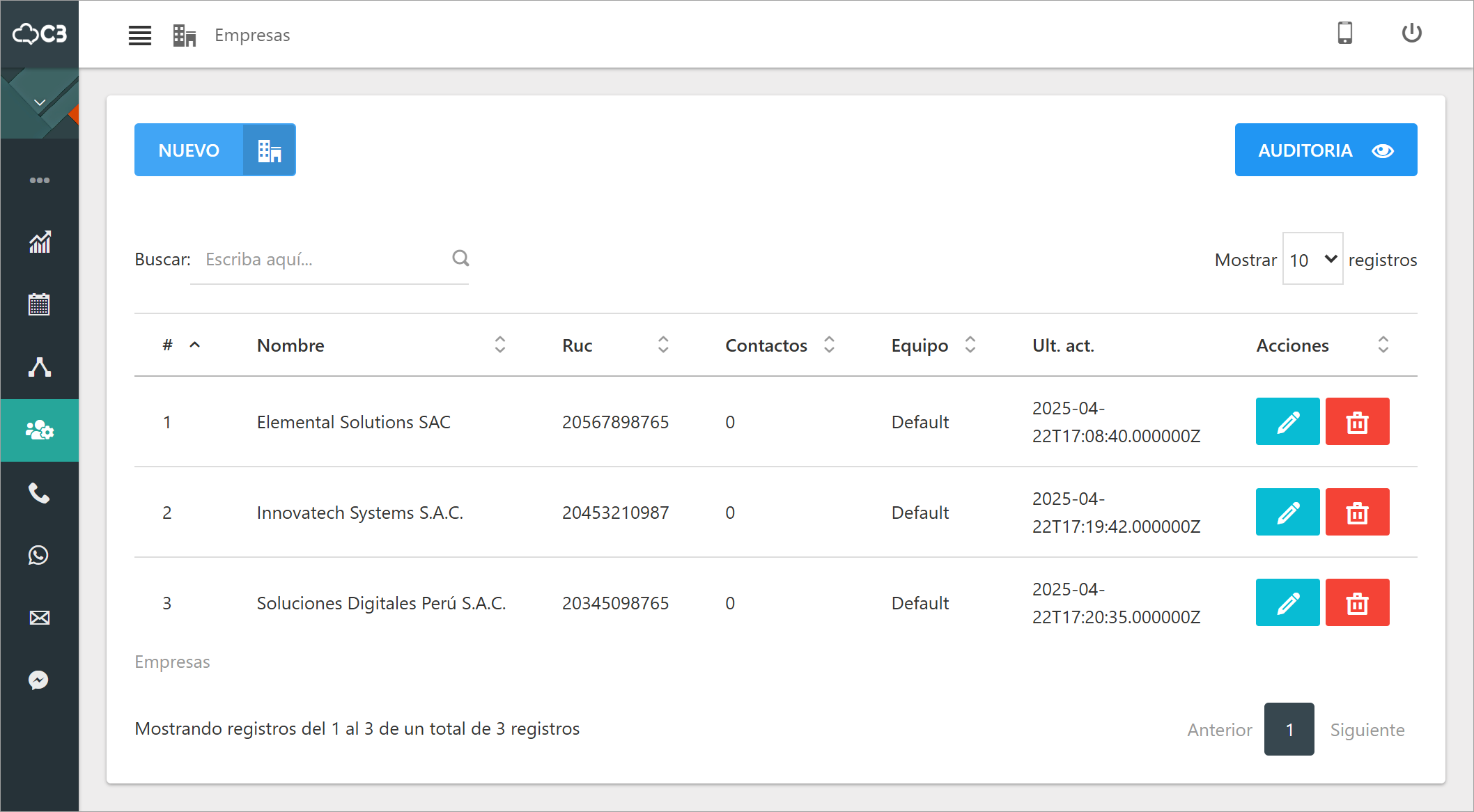Click the mobile phone icon in the header
The height and width of the screenshot is (812, 1474).
(1344, 33)
